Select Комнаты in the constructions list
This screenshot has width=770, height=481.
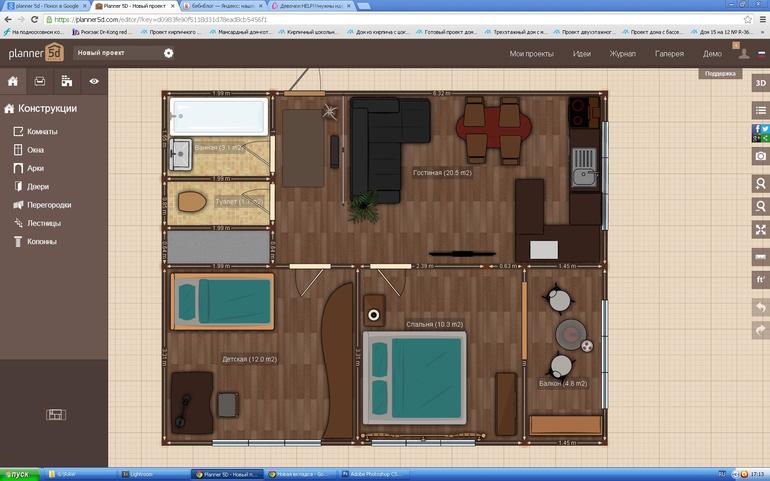pos(42,131)
